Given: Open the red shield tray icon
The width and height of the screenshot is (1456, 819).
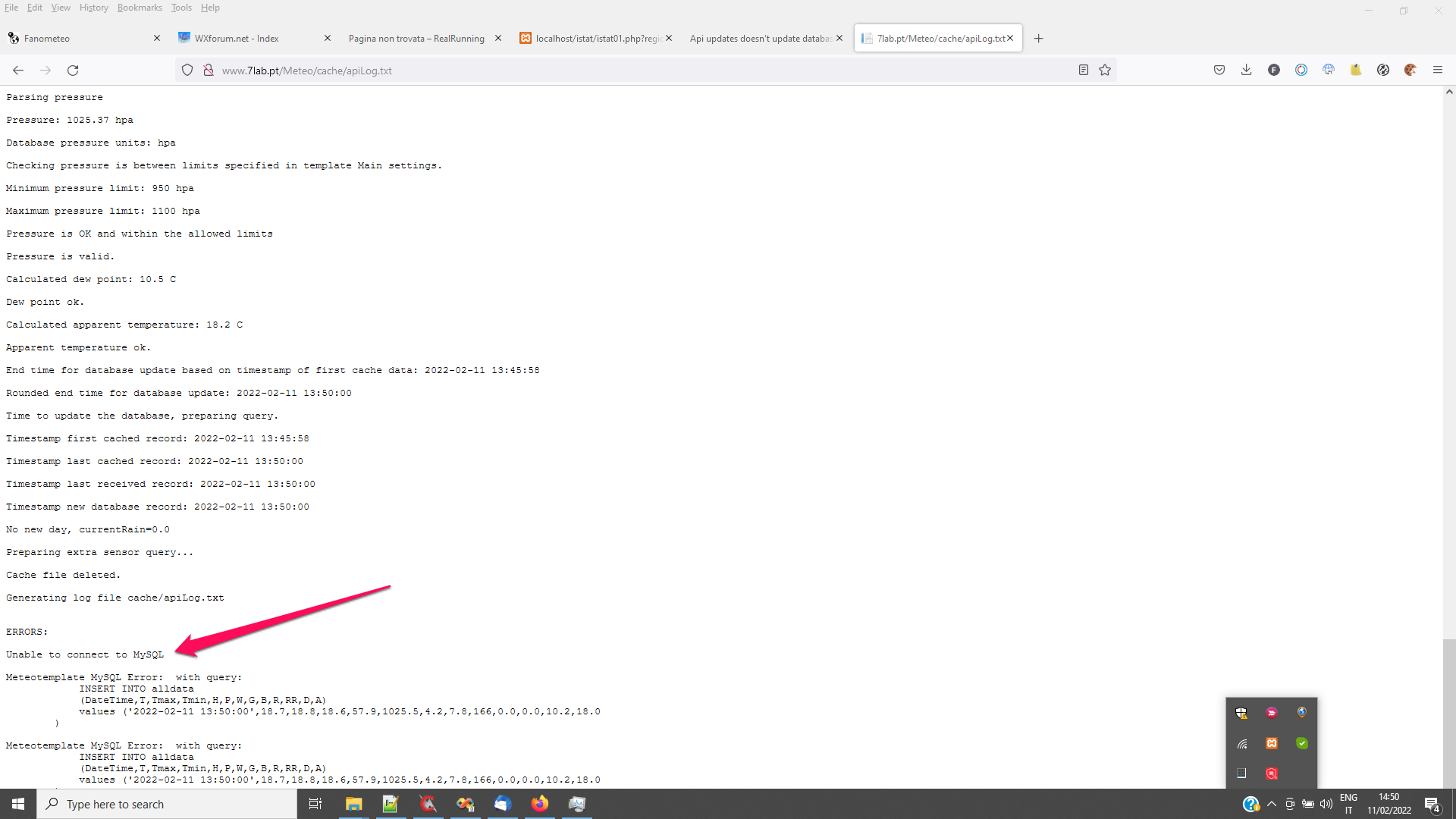Looking at the screenshot, I should point(1272,773).
